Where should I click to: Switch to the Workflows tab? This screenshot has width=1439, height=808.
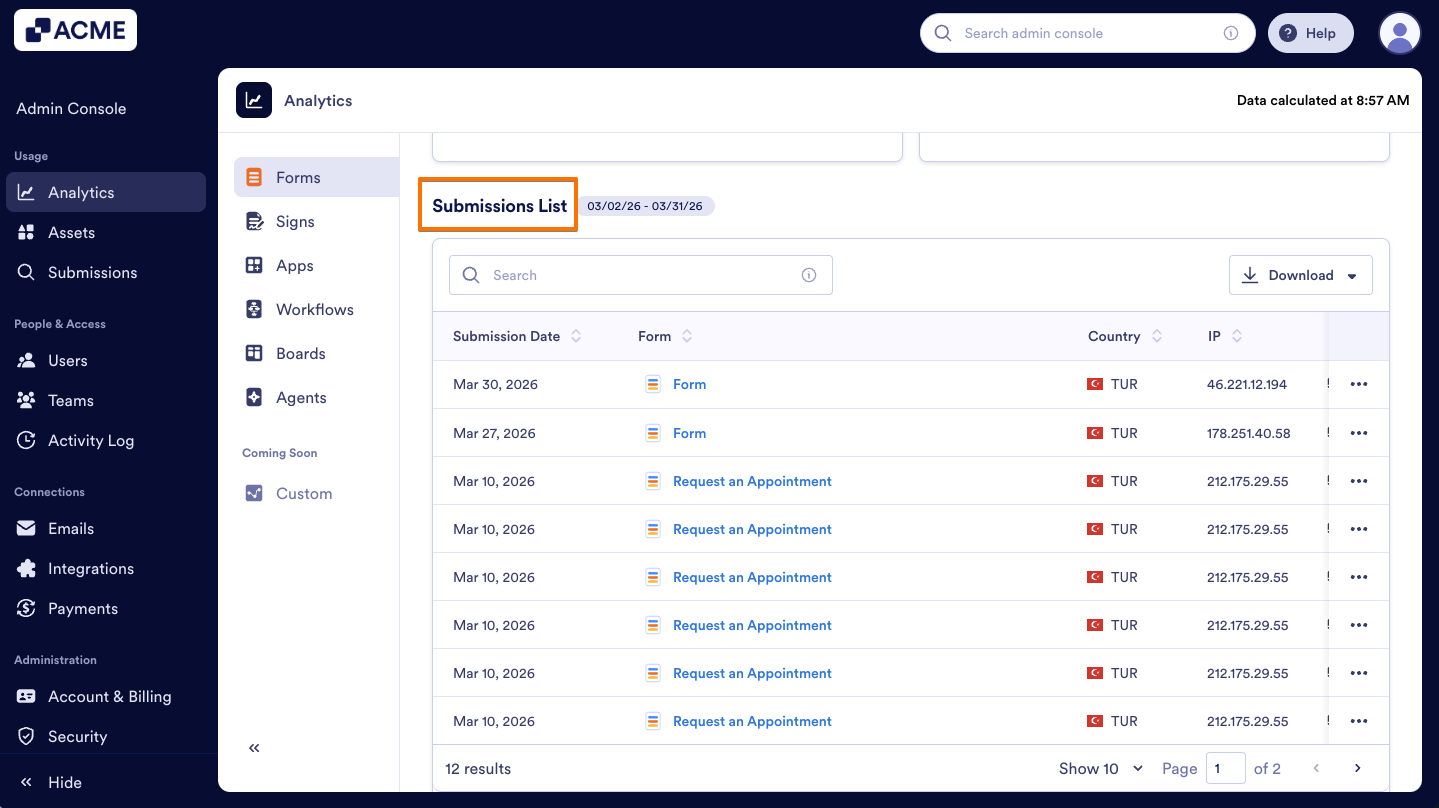click(313, 309)
